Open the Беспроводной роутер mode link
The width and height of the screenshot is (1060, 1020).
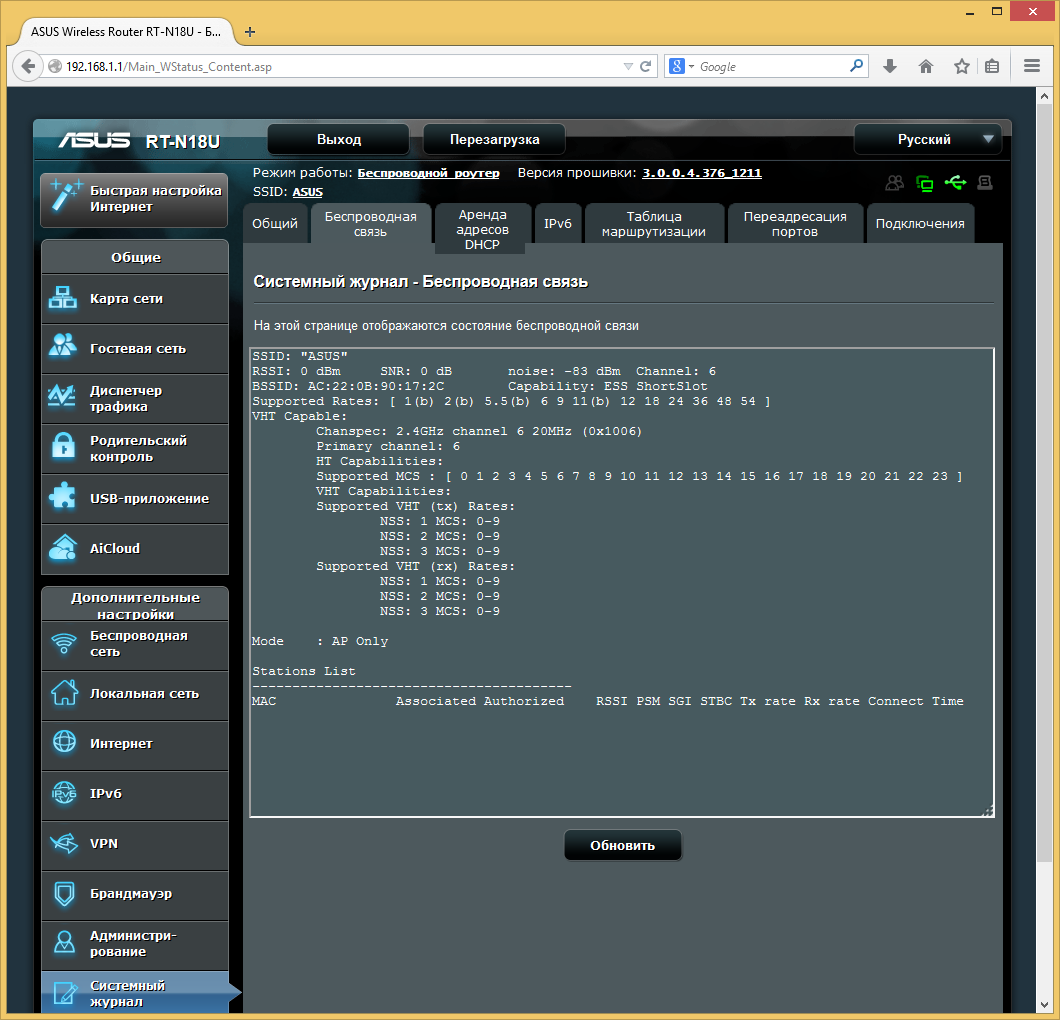428,173
